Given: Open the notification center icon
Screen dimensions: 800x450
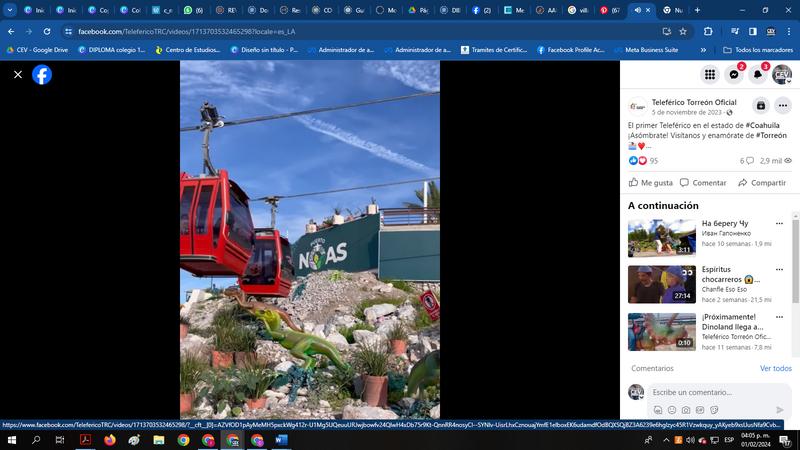Looking at the screenshot, I should point(785,440).
